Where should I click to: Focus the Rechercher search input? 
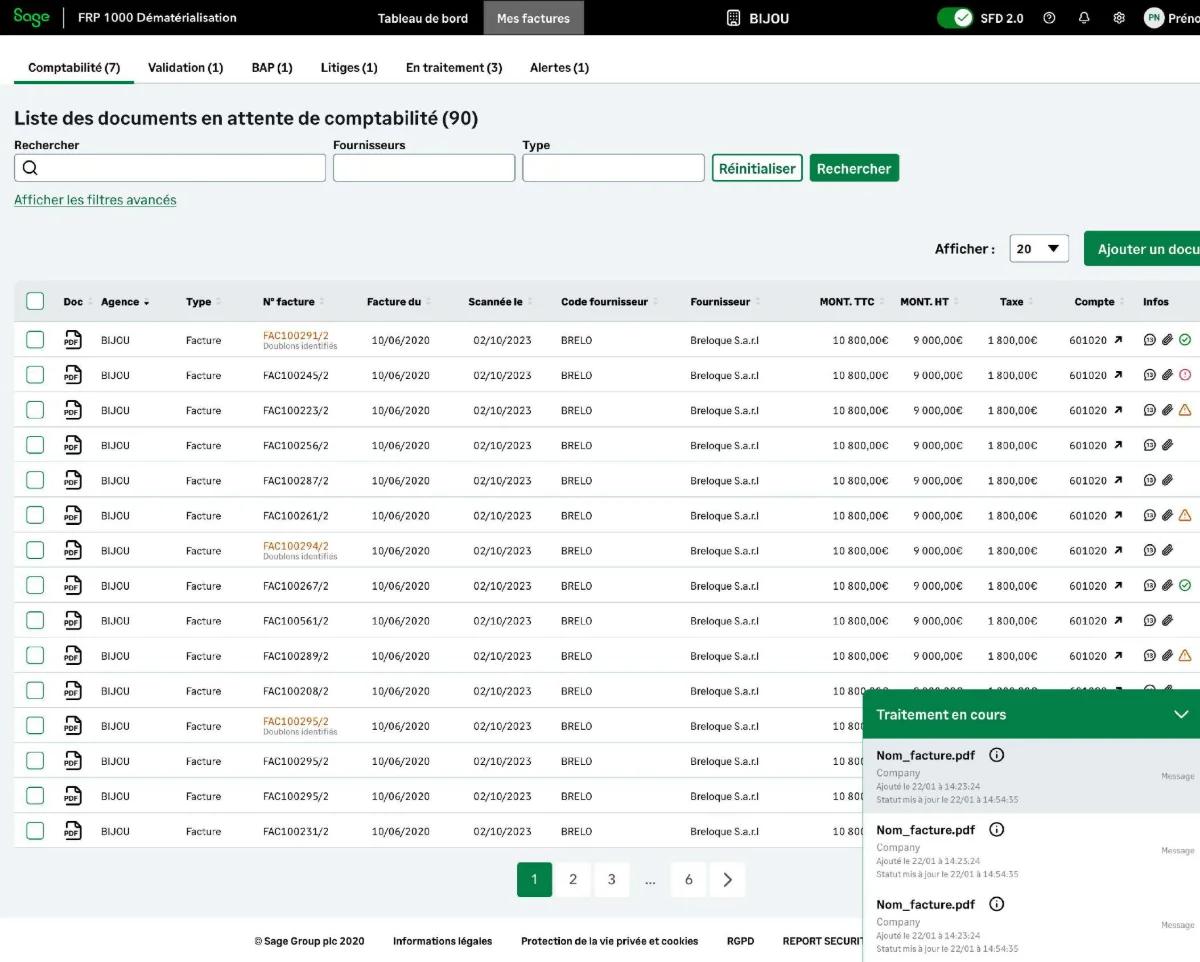(170, 168)
